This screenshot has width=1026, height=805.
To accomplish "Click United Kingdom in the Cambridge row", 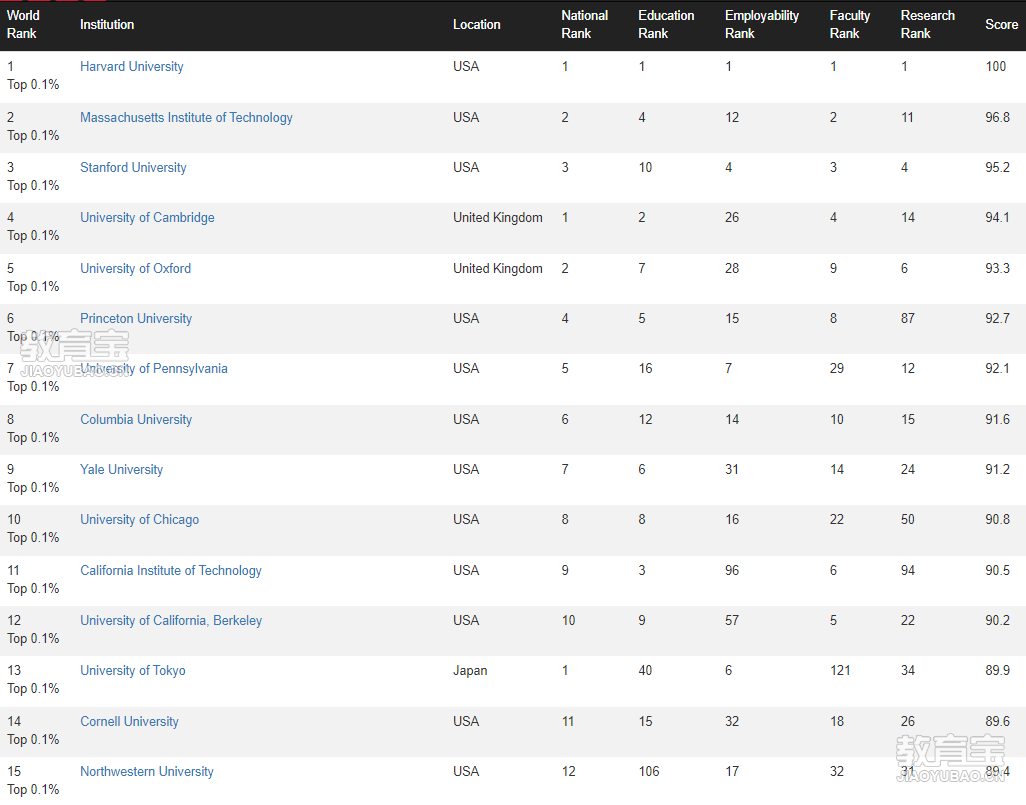I will (497, 218).
